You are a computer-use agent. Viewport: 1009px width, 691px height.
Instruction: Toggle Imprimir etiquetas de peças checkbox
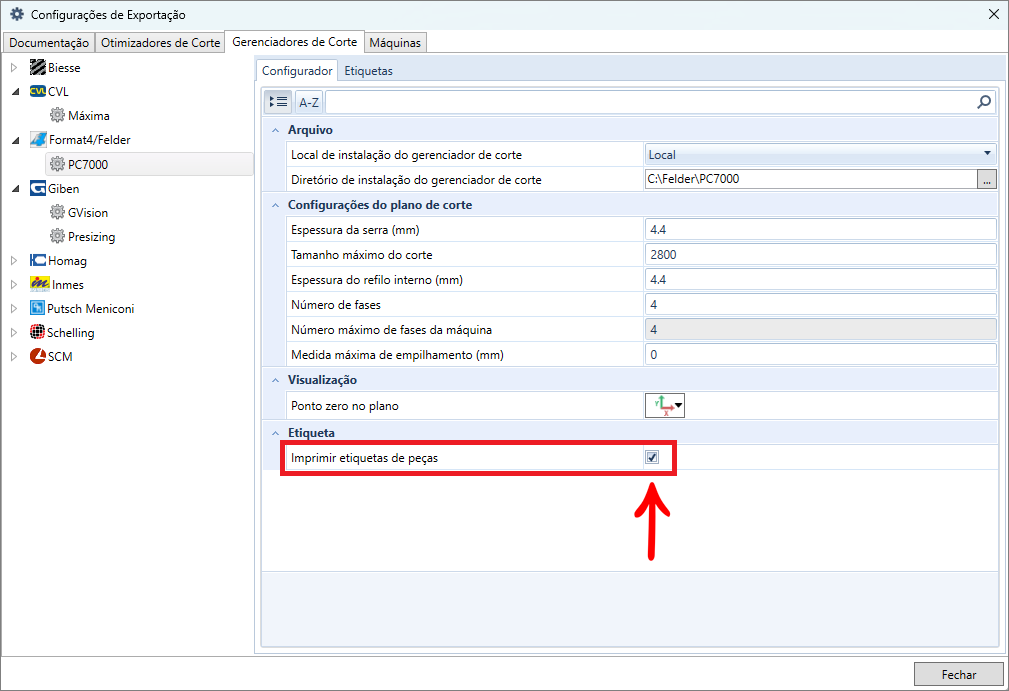tap(652, 457)
